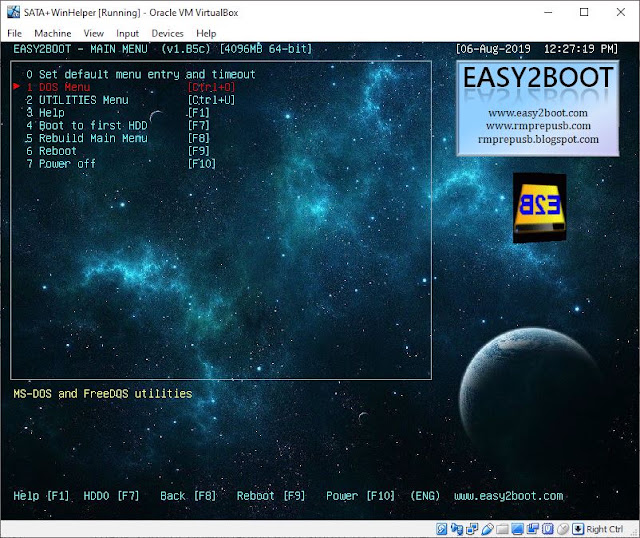Click the hard disk activity status icon
Image resolution: width=640 pixels, height=538 pixels.
tap(442, 529)
